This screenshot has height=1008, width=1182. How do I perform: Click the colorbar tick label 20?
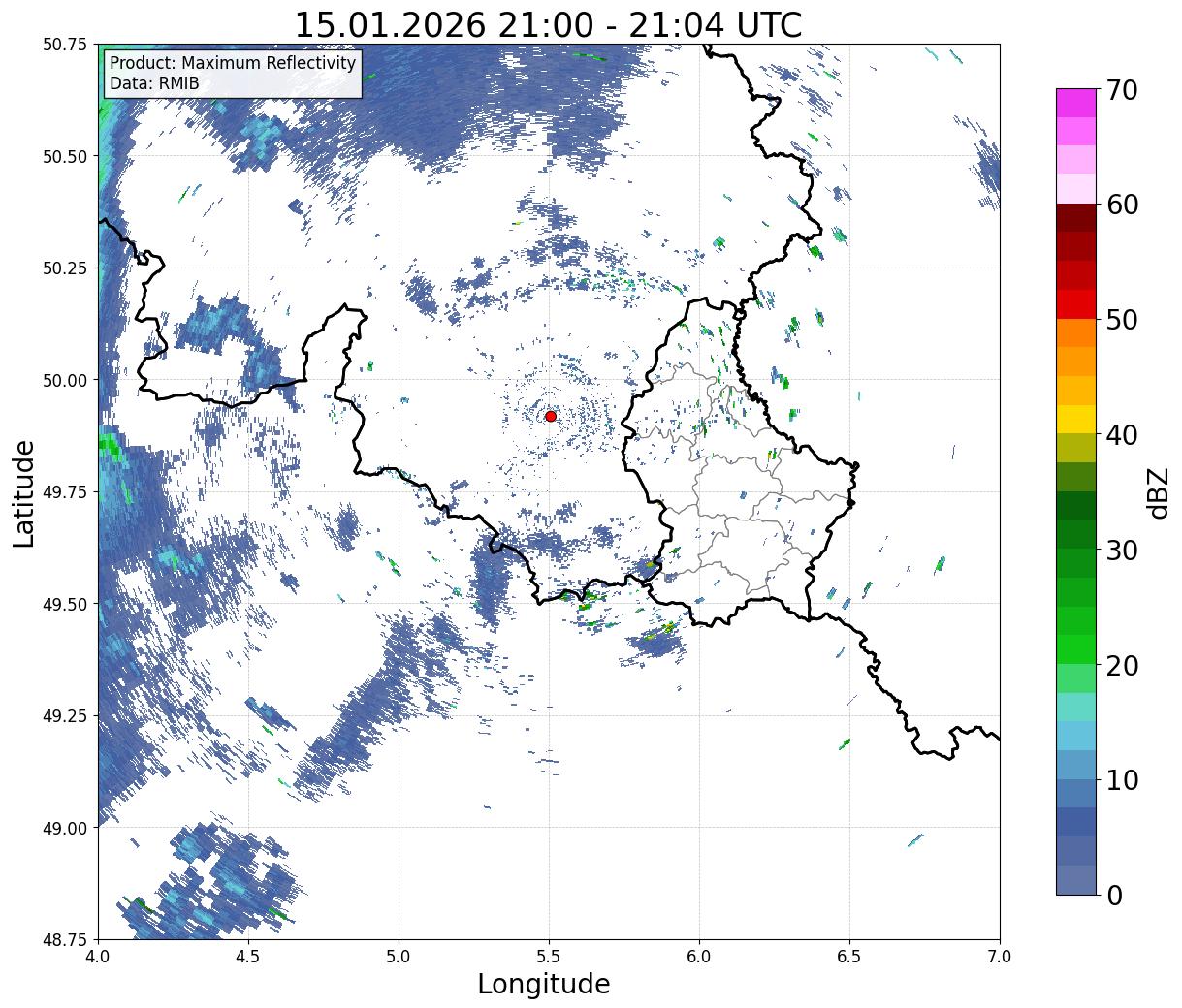coord(1122,666)
